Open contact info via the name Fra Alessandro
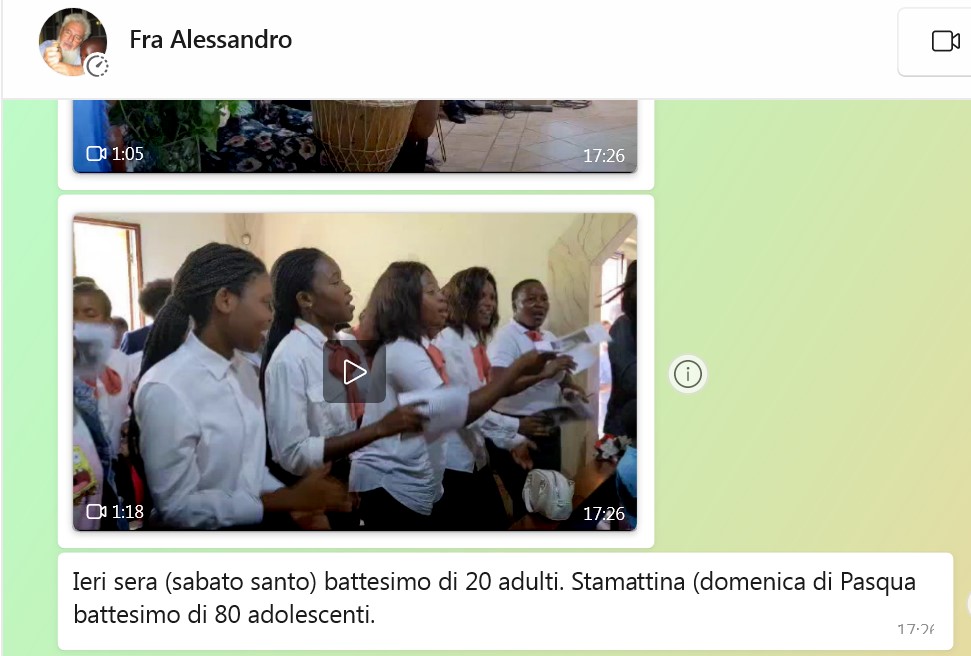 coord(211,40)
